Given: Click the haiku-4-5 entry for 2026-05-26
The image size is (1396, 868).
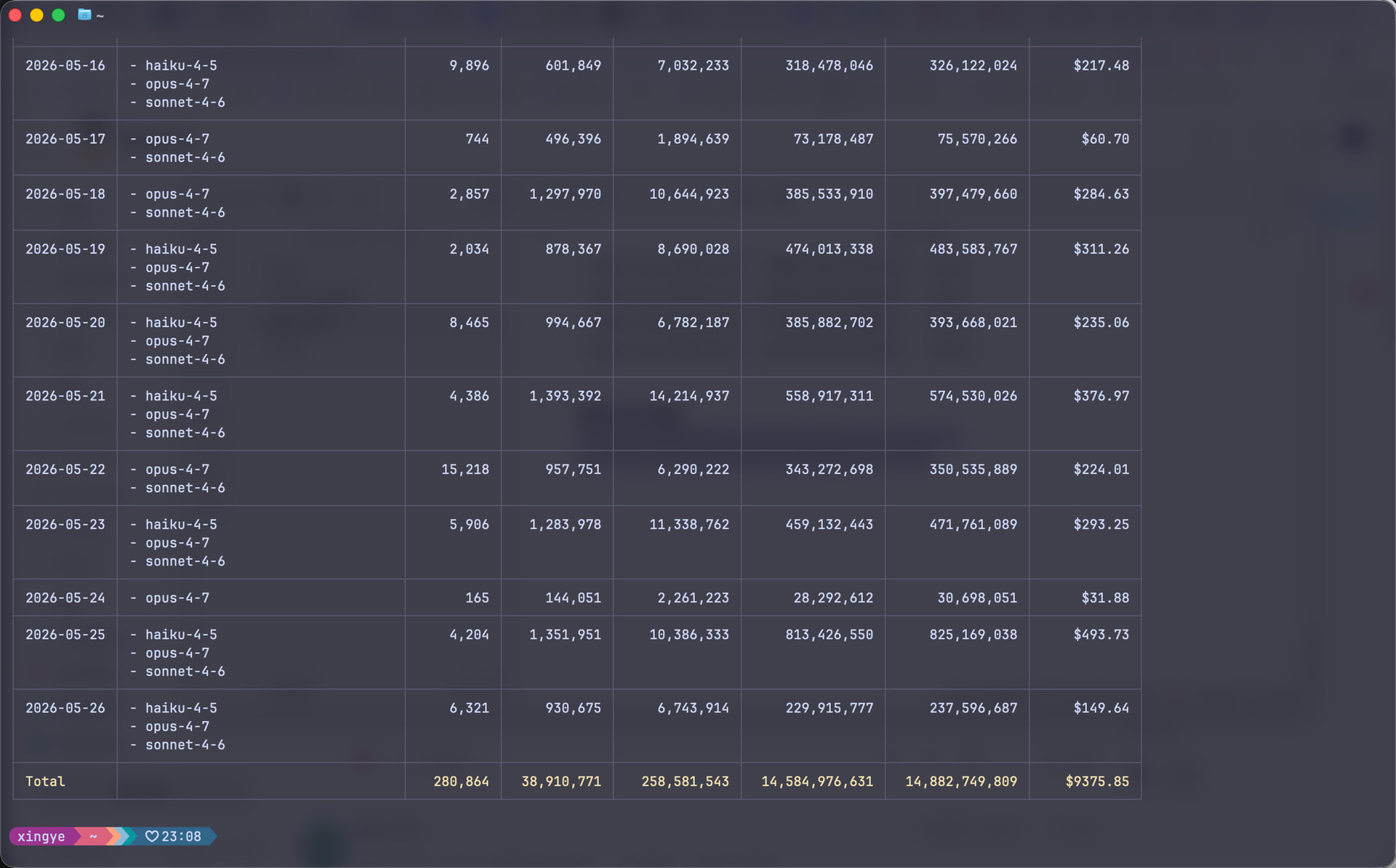Looking at the screenshot, I should click(x=181, y=707).
